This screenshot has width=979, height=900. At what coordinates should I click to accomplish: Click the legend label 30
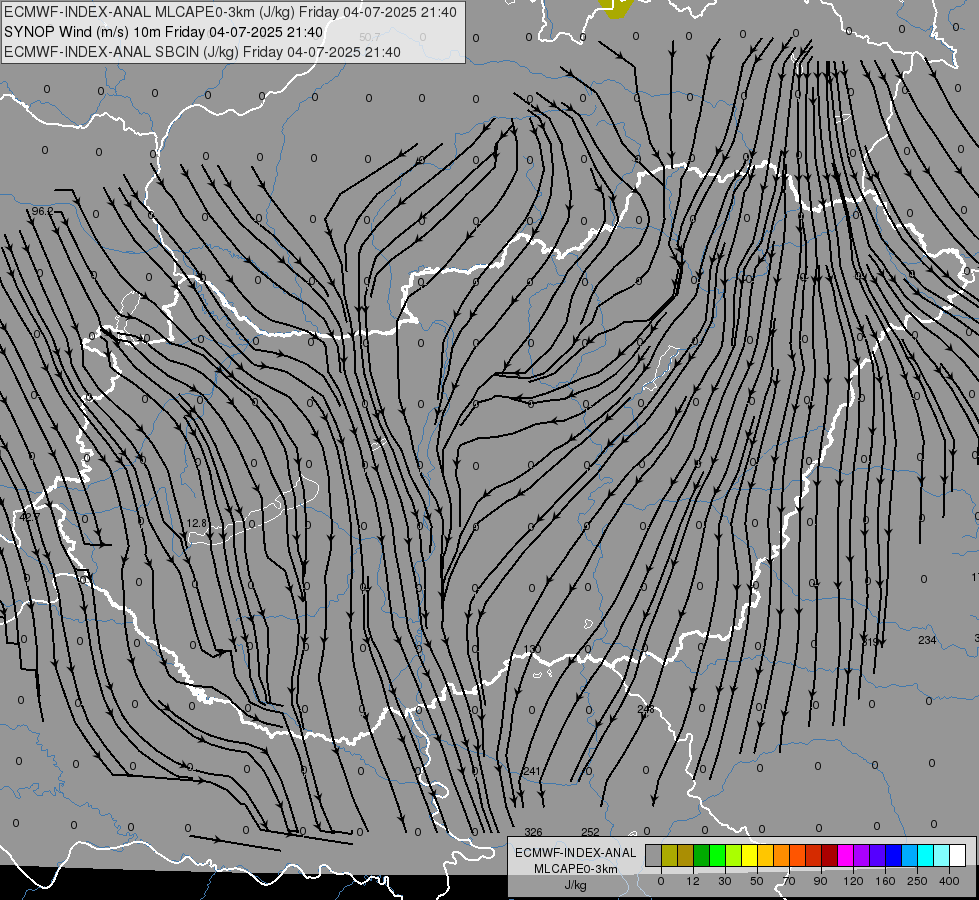[725, 881]
